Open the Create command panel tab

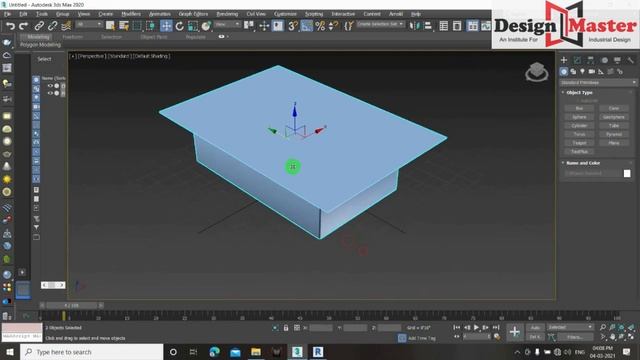point(564,60)
